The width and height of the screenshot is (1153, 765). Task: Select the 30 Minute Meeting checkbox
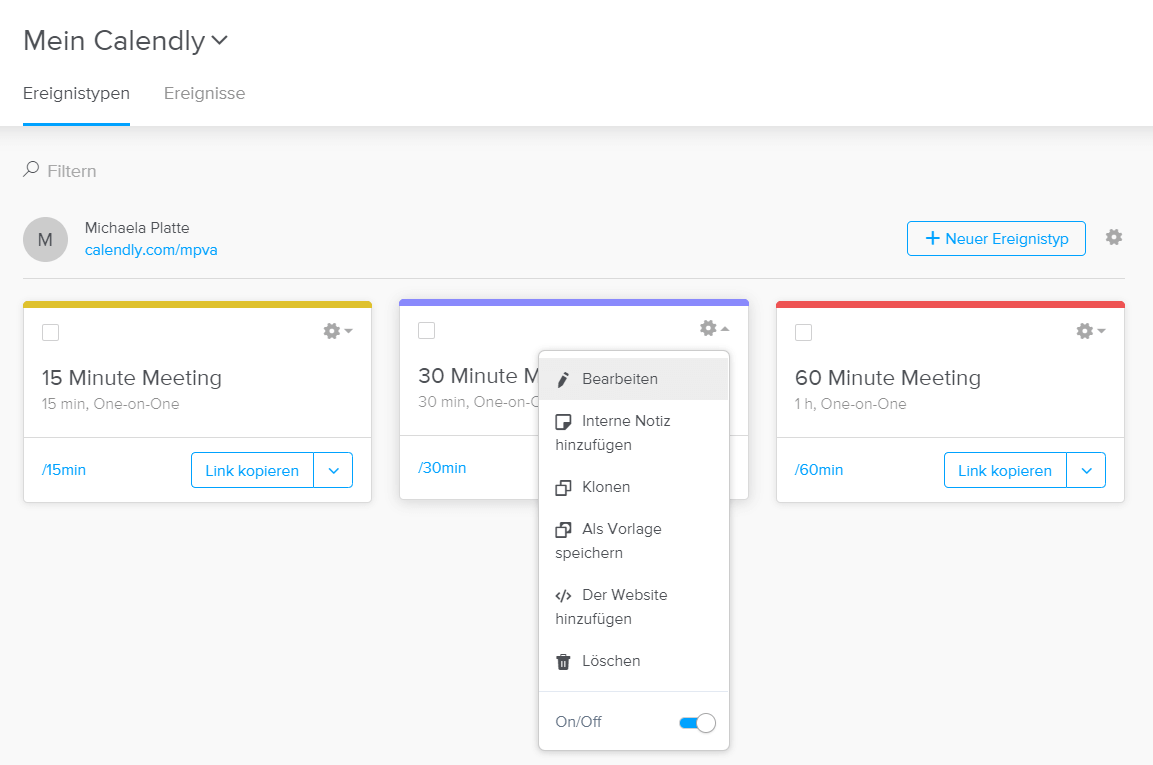426,330
